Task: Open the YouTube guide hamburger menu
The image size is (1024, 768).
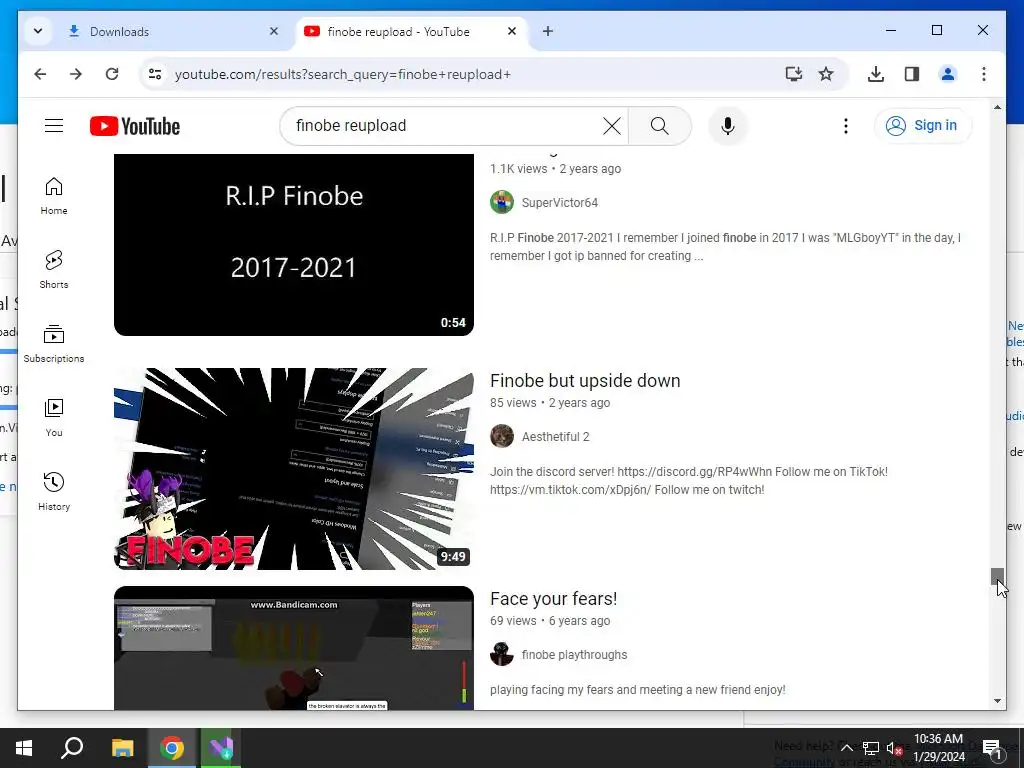Action: tap(54, 125)
